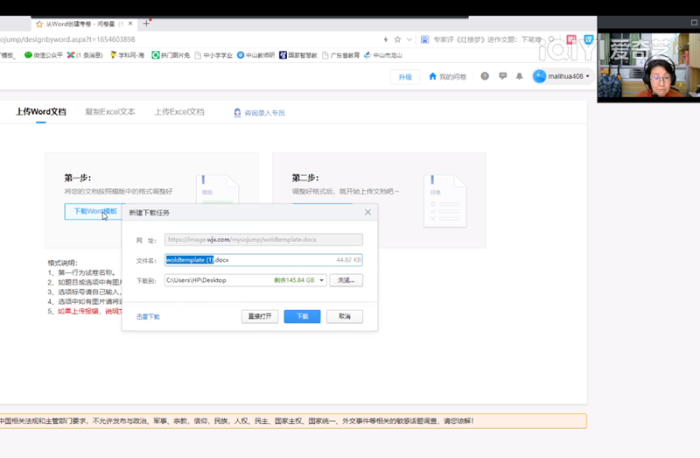Click the mailhua408 profile avatar
Screen dimensions: 700x458
(540, 76)
